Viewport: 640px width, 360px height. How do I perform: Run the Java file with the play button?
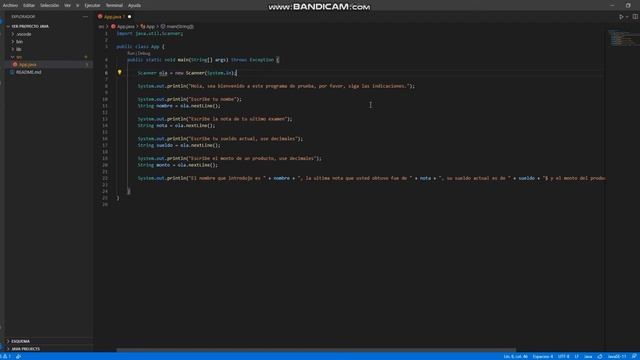[x=621, y=17]
